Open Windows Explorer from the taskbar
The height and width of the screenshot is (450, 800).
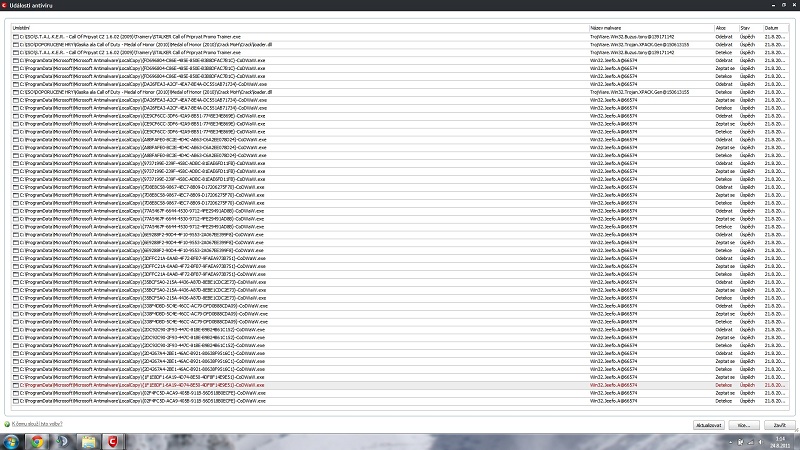[x=88, y=441]
